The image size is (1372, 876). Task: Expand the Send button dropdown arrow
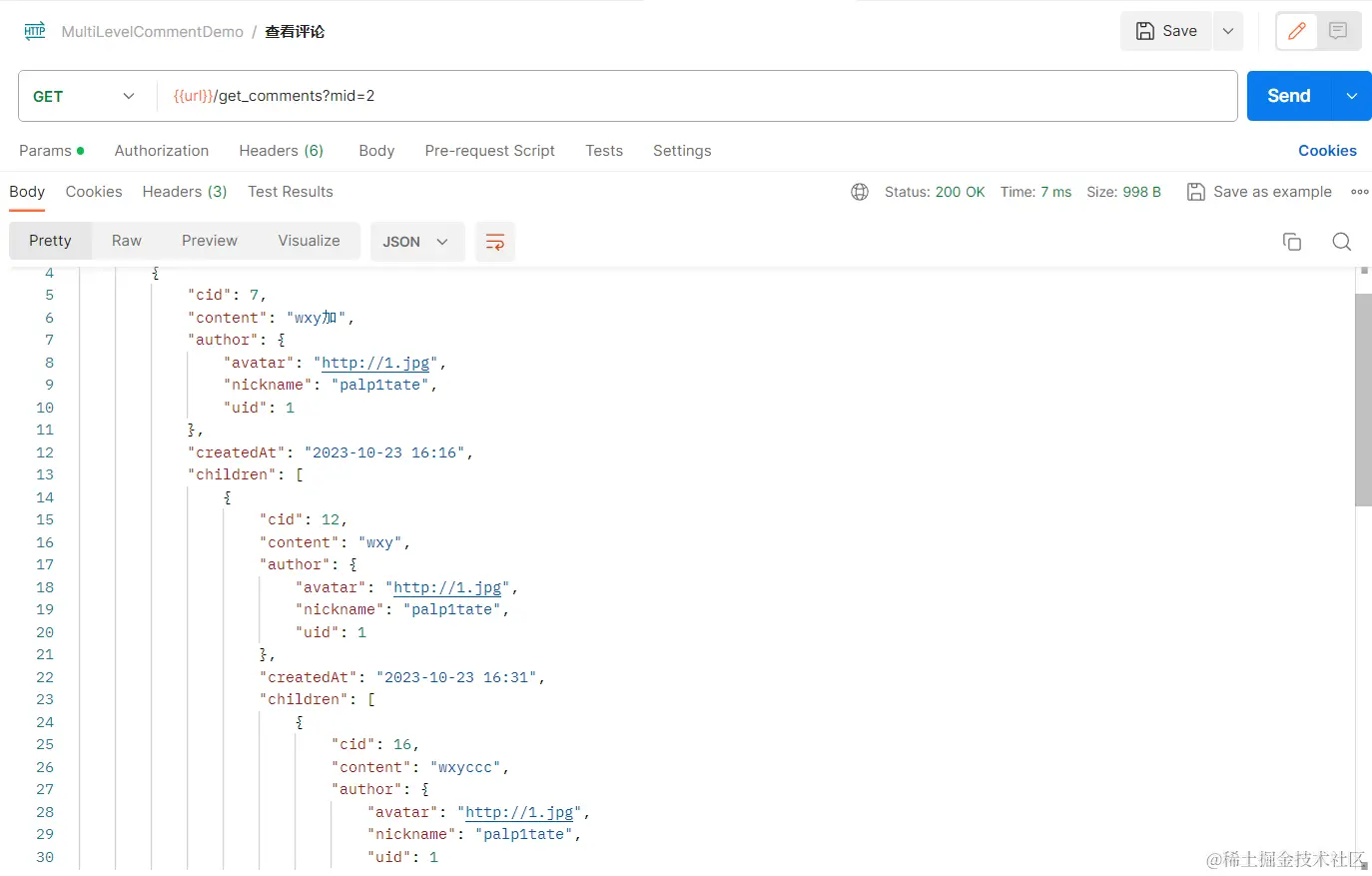(x=1351, y=96)
